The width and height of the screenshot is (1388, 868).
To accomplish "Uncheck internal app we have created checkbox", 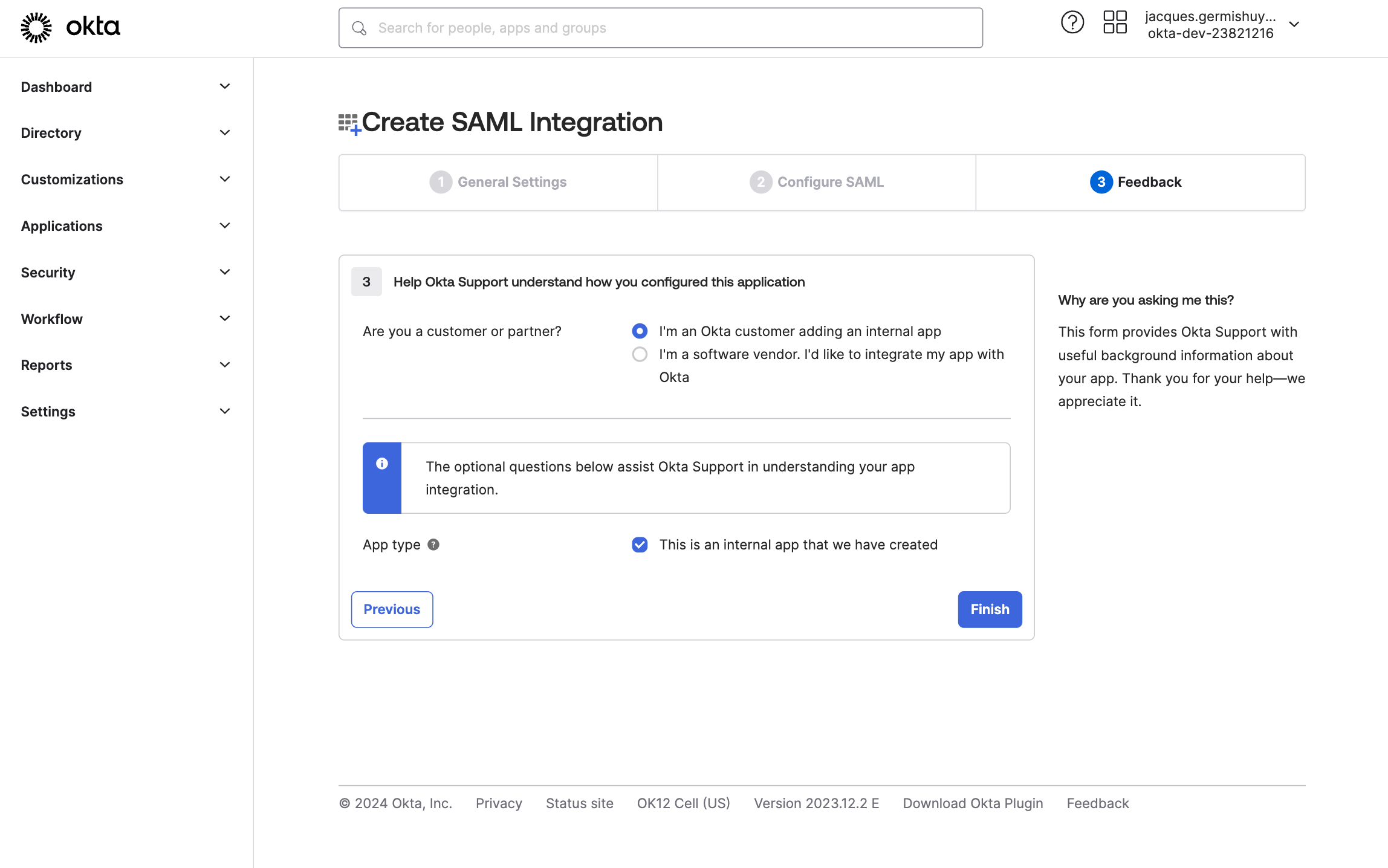I will click(640, 545).
